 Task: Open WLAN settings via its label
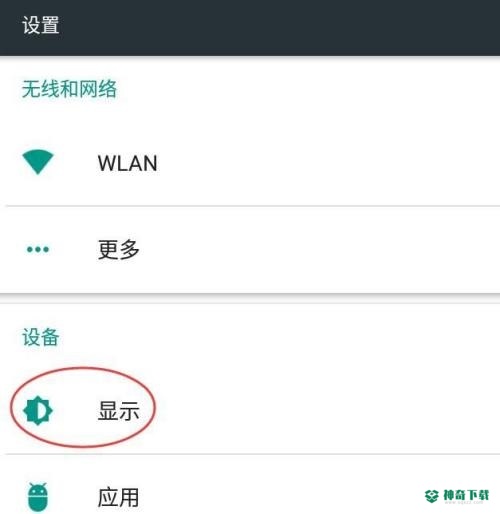click(127, 163)
